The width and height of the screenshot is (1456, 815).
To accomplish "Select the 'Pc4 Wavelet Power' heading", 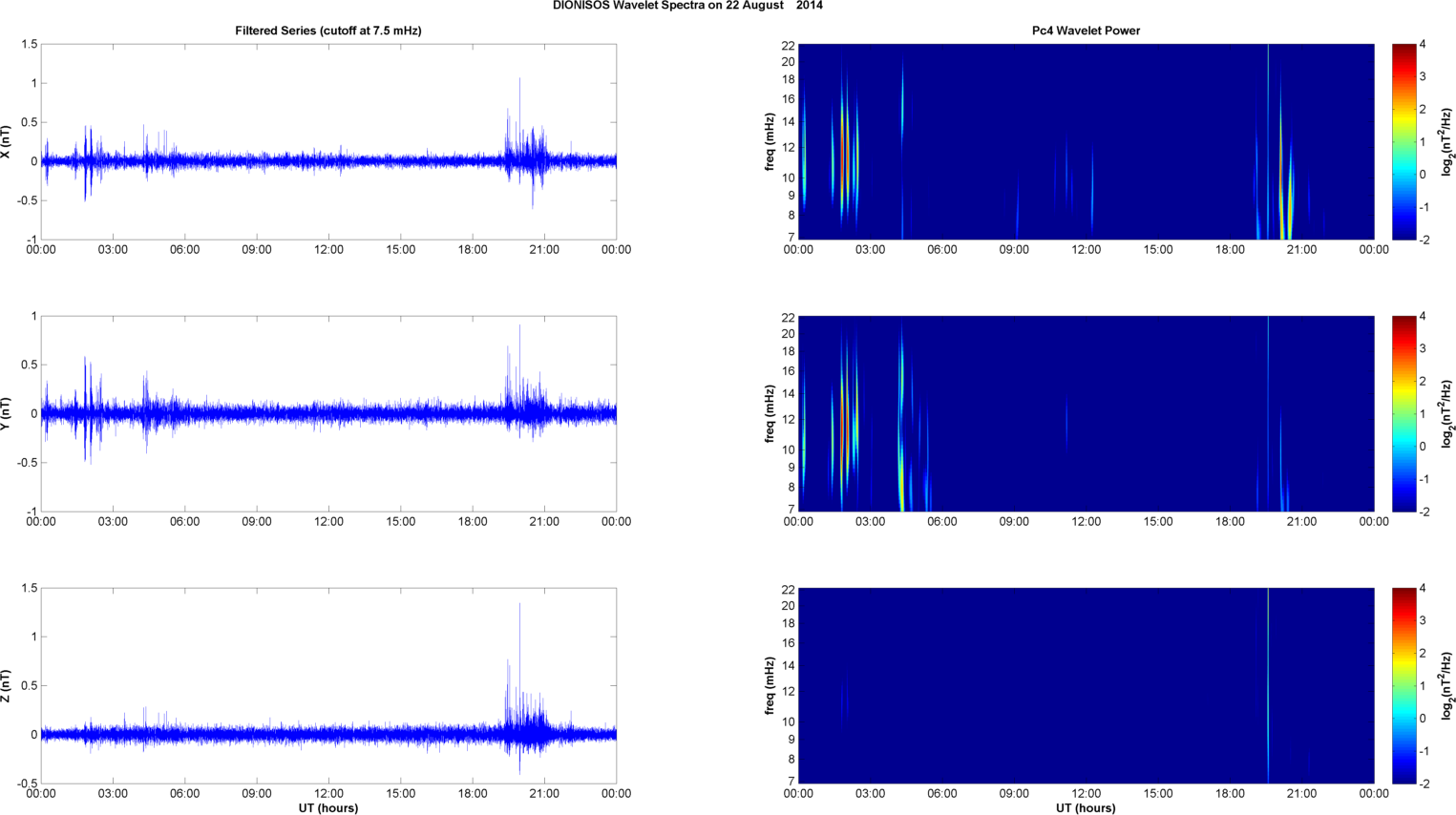I will point(1086,31).
